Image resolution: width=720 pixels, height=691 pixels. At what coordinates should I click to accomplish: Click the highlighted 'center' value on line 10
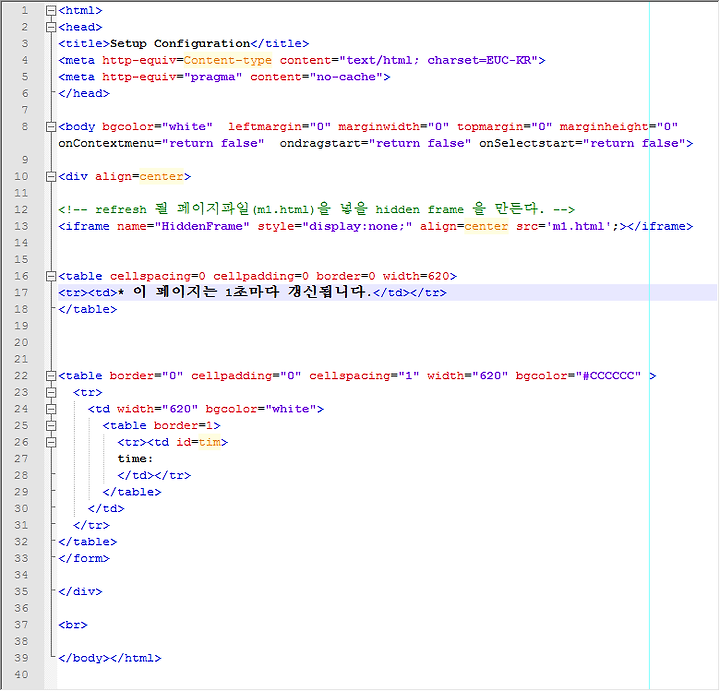coord(162,176)
